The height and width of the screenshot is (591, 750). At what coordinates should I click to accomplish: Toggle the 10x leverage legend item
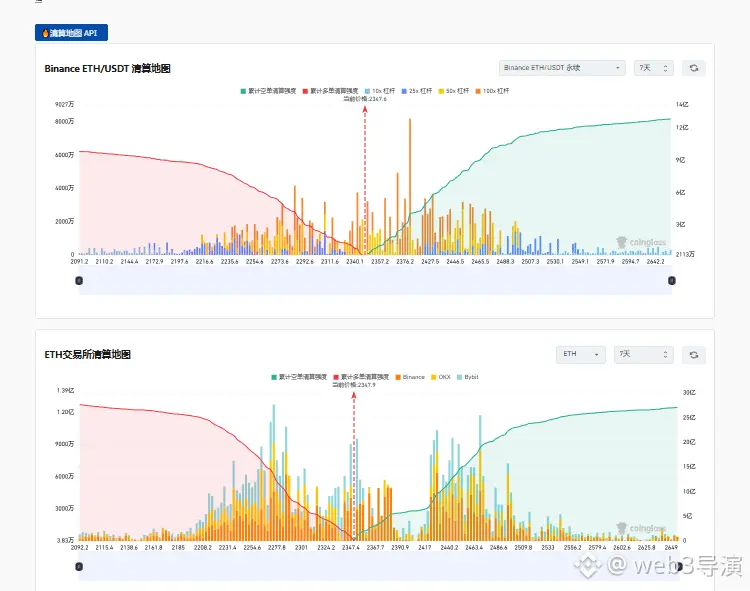coord(380,91)
